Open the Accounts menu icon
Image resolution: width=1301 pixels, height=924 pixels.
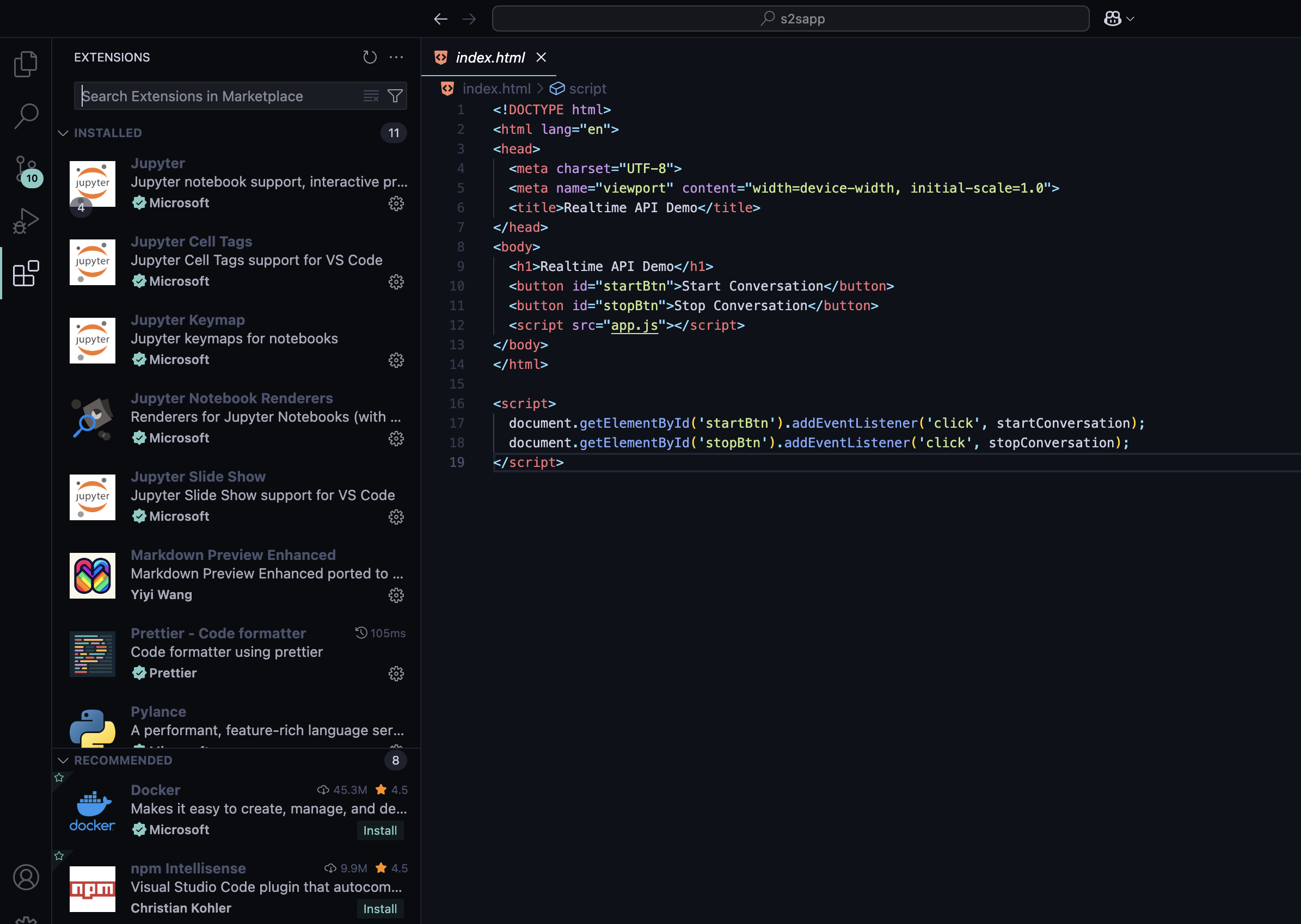tap(26, 877)
